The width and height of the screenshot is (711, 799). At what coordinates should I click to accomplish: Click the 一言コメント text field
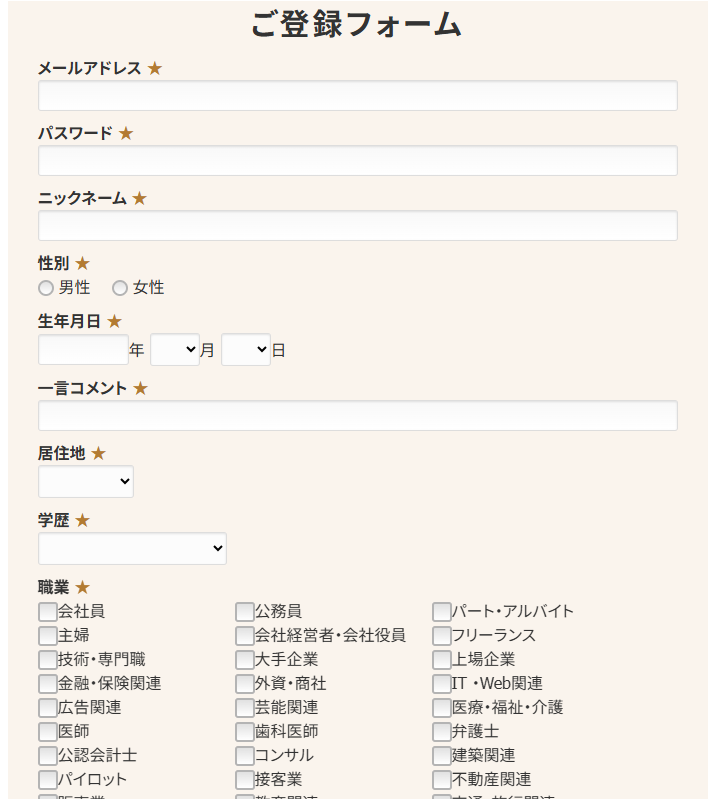tap(357, 415)
